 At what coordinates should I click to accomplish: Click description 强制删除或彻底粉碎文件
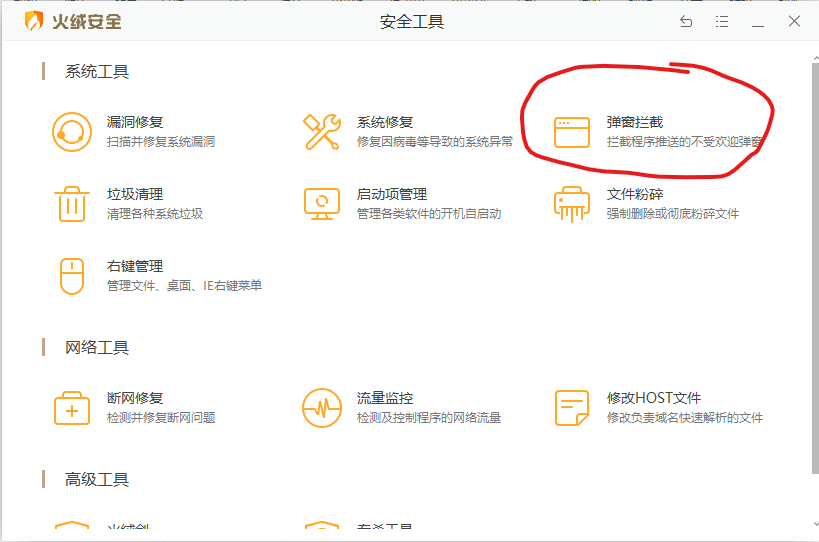pyautogui.click(x=673, y=214)
